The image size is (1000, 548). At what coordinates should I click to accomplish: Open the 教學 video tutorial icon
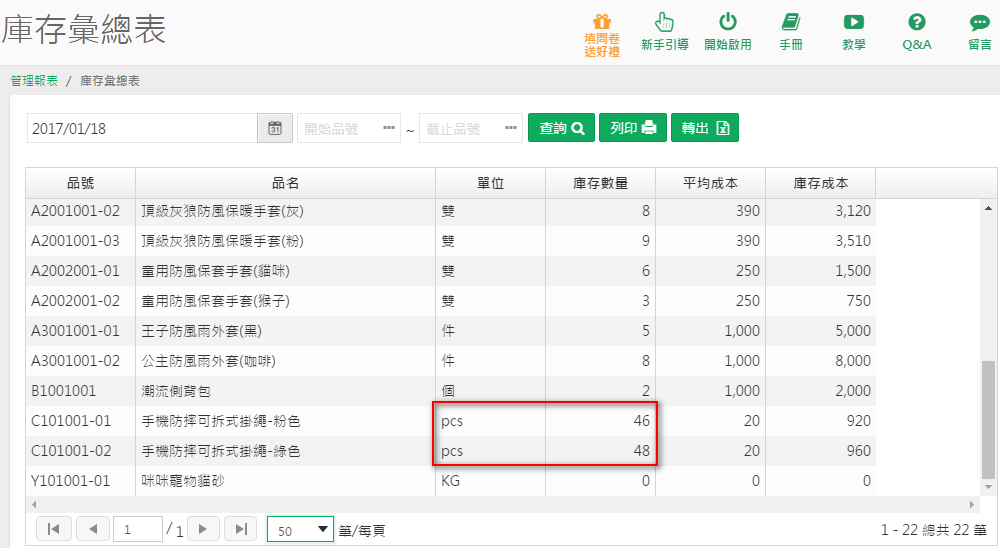[x=853, y=32]
